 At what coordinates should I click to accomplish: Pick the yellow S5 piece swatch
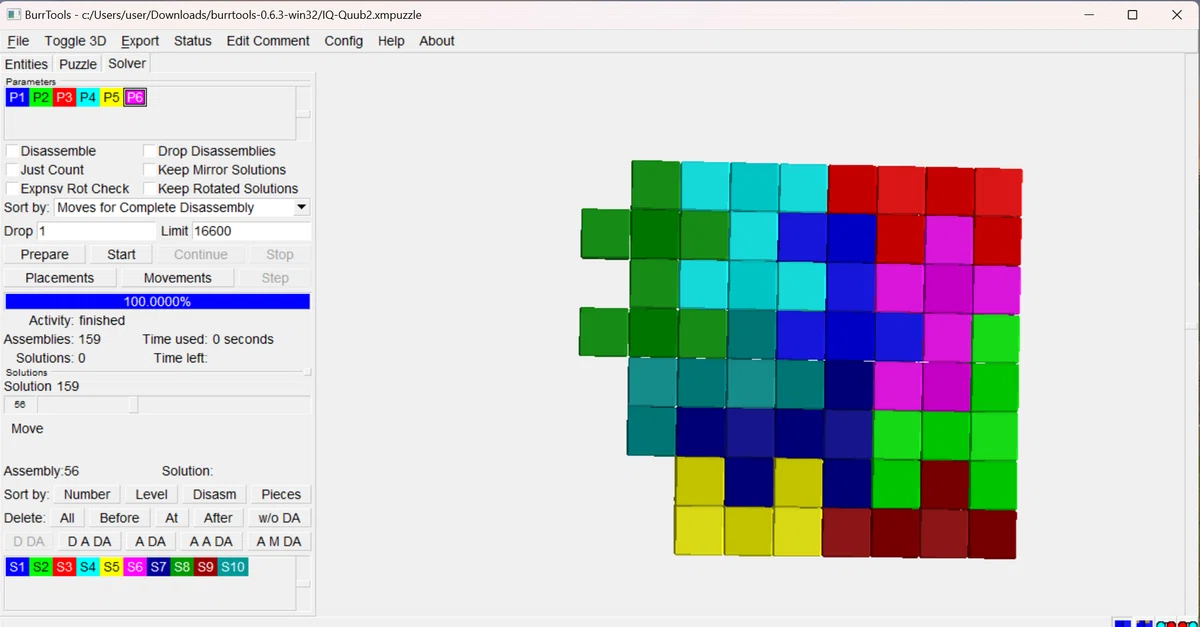[x=111, y=567]
